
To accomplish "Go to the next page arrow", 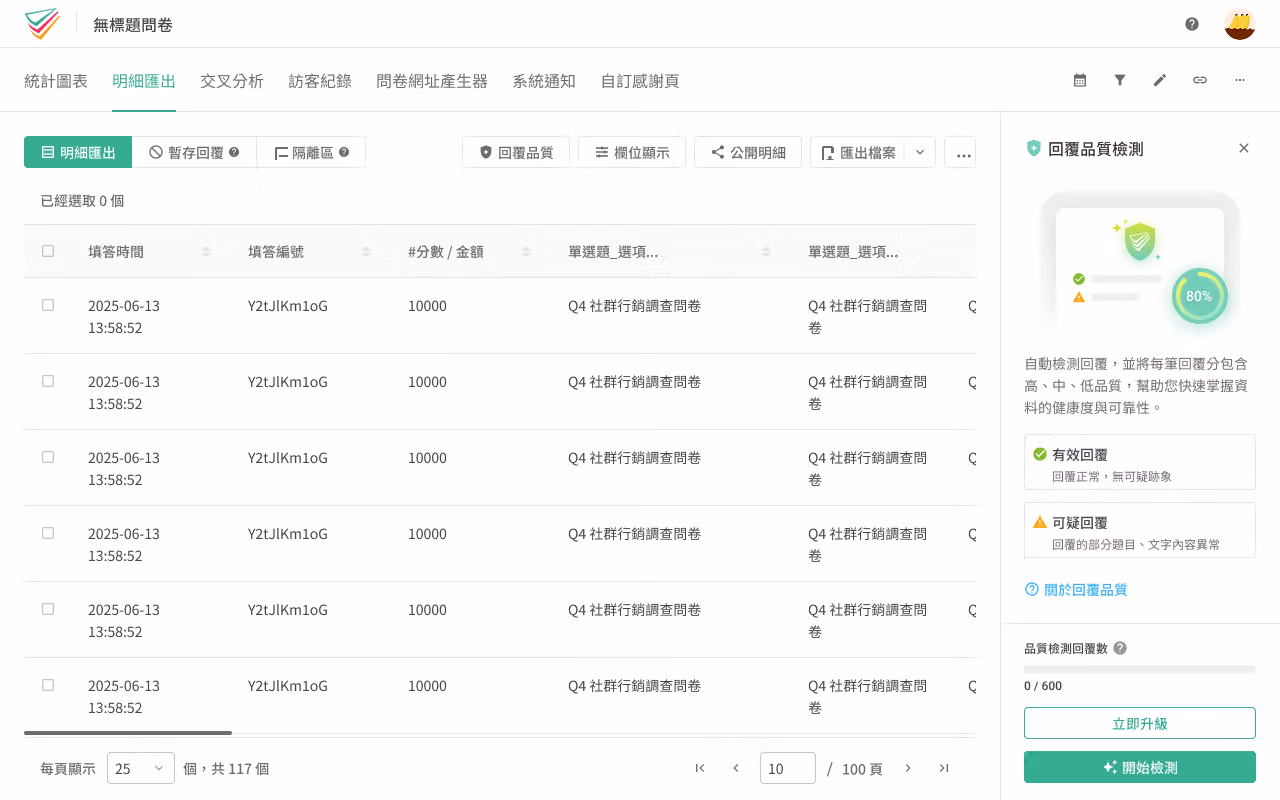I will coord(908,768).
